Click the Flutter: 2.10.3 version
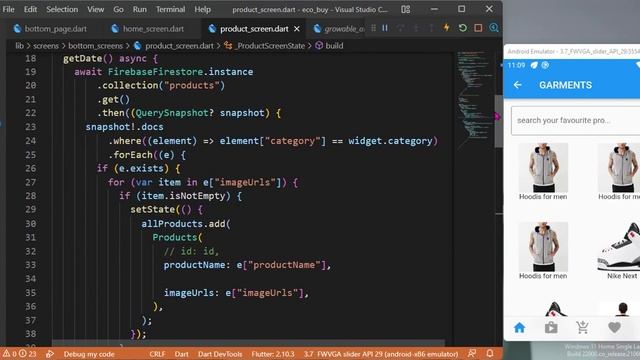The image size is (640, 360). pos(273,354)
